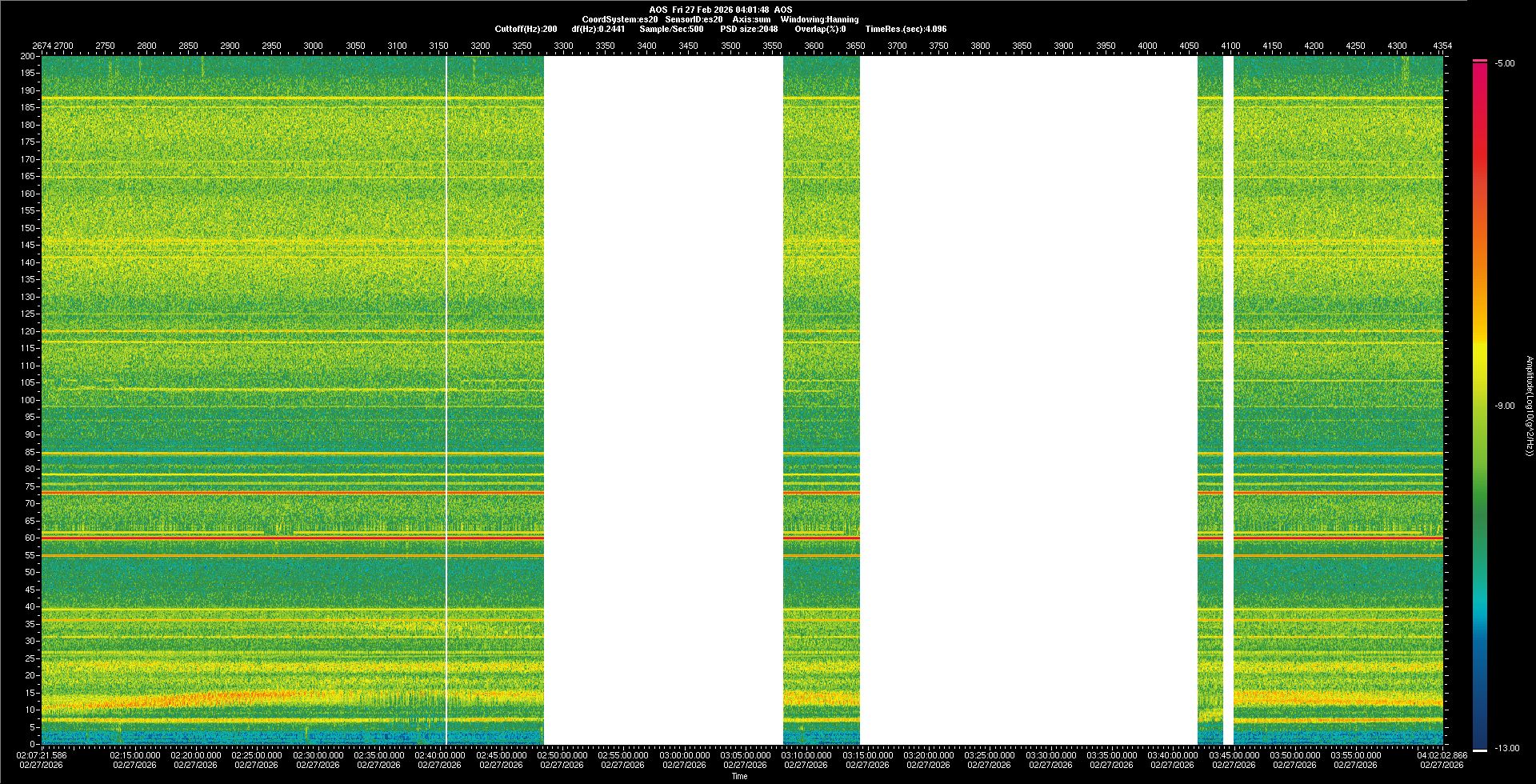Viewport: 1536px width, 784px height.
Task: Click the Time title below the x-axis
Action: pyautogui.click(x=739, y=776)
